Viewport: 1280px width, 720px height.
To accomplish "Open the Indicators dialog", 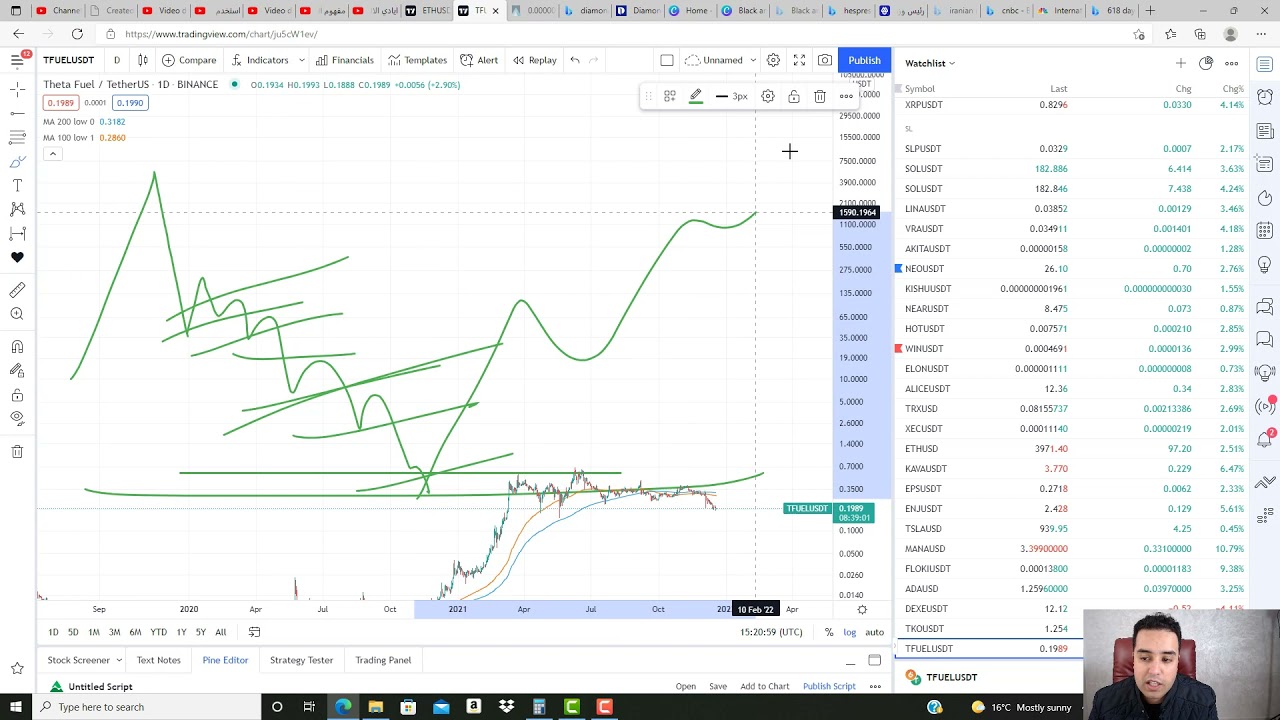I will (x=259, y=60).
